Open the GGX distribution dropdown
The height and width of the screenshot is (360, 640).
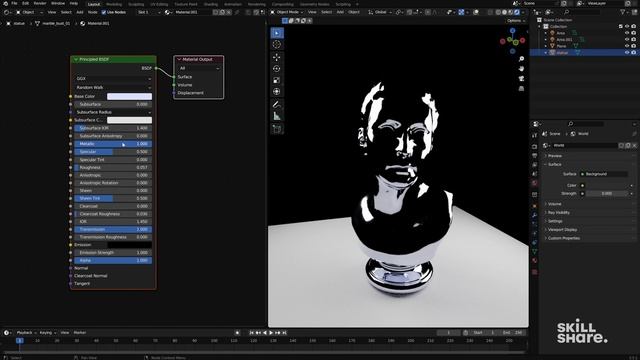[113, 79]
